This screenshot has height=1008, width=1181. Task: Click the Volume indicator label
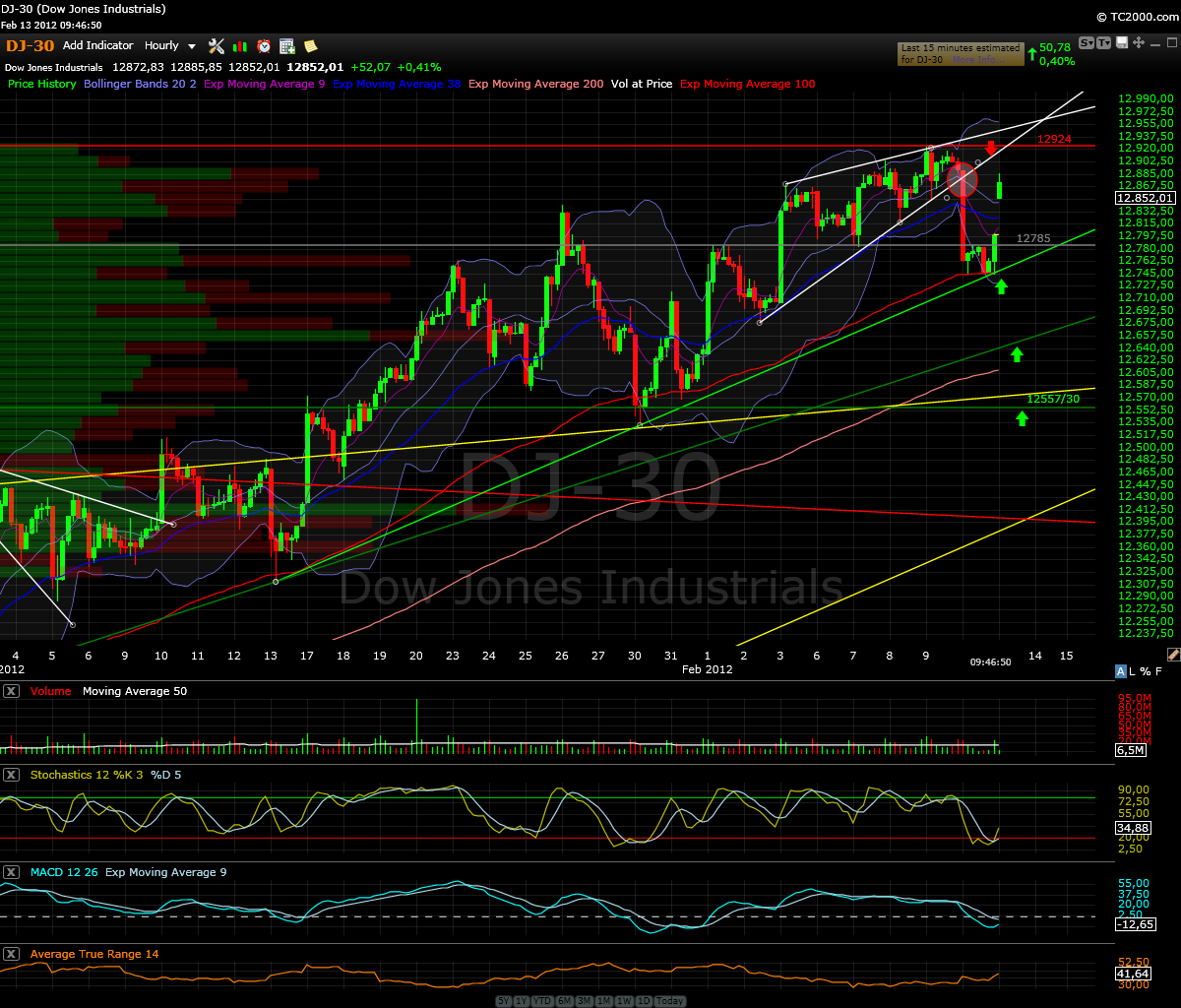click(x=50, y=691)
